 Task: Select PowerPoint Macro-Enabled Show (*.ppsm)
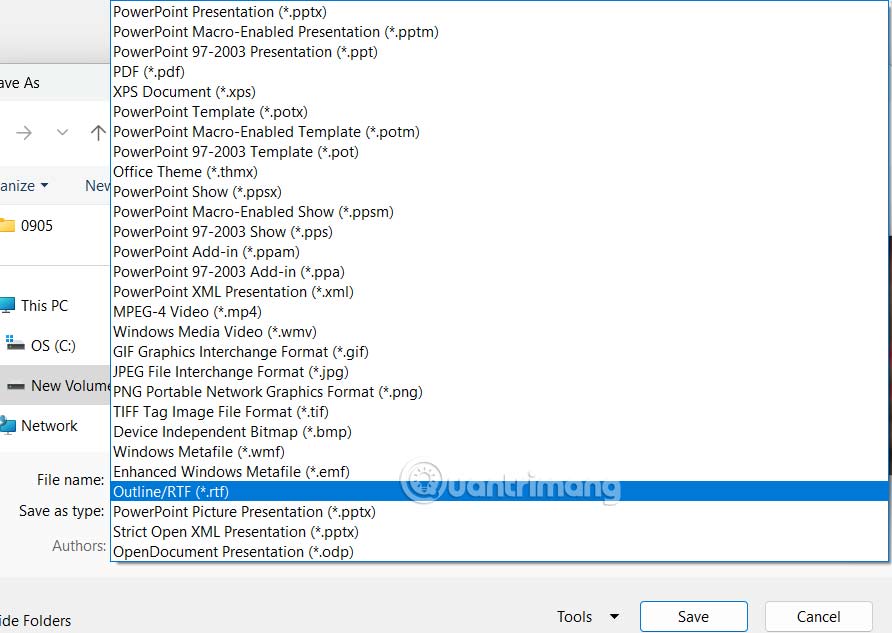(x=499, y=212)
